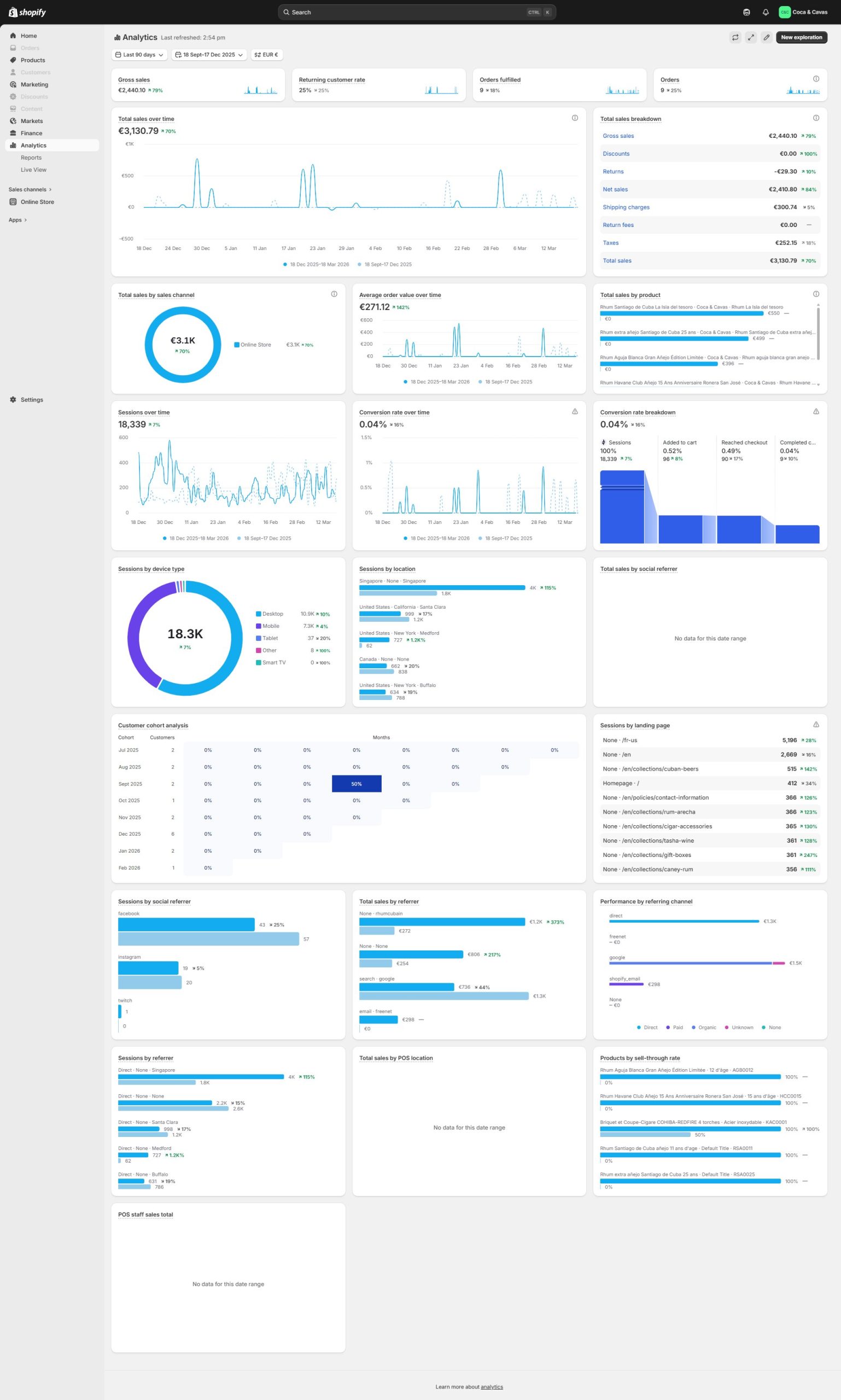This screenshot has height=1400, width=841.
Task: Click the Shopify logo
Action: tap(27, 12)
